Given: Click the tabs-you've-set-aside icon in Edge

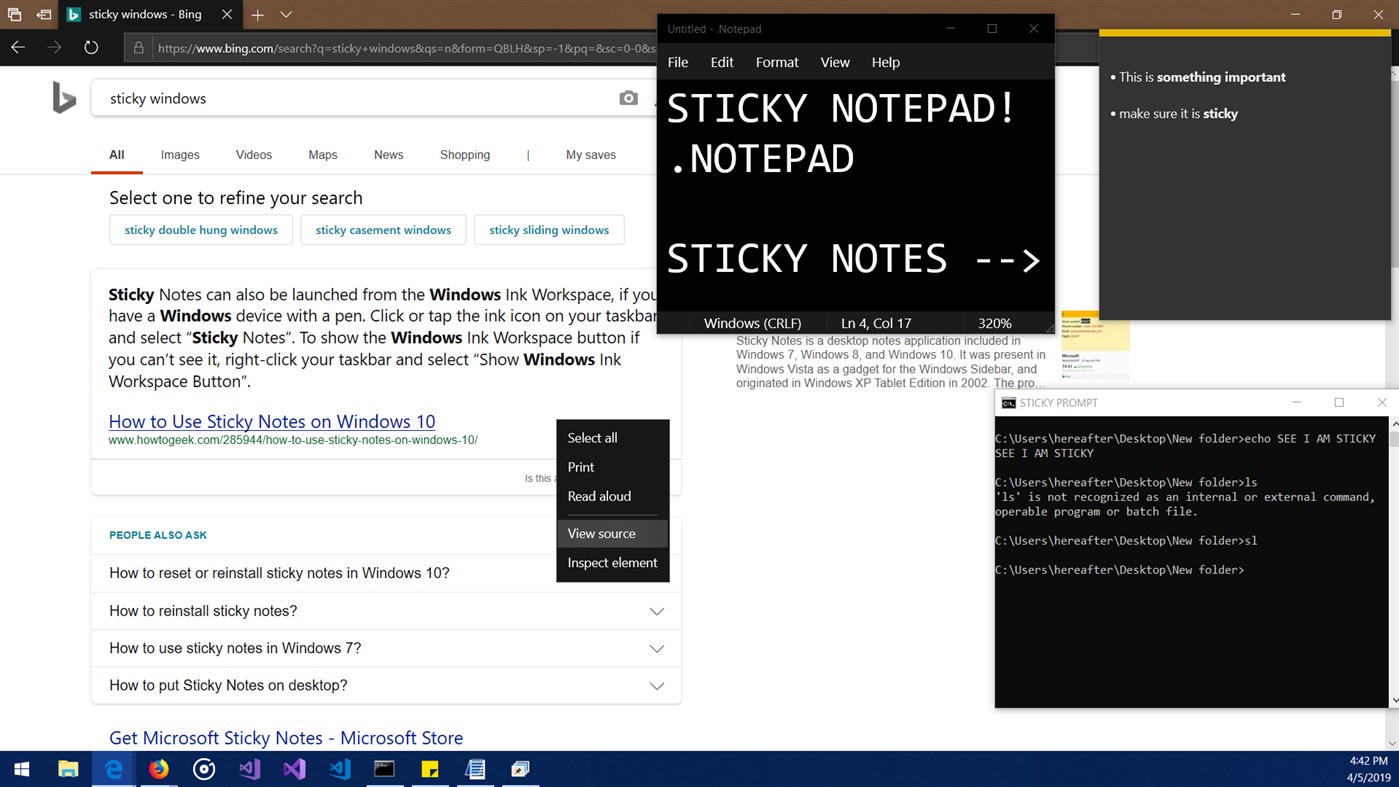Looking at the screenshot, I should [x=15, y=14].
